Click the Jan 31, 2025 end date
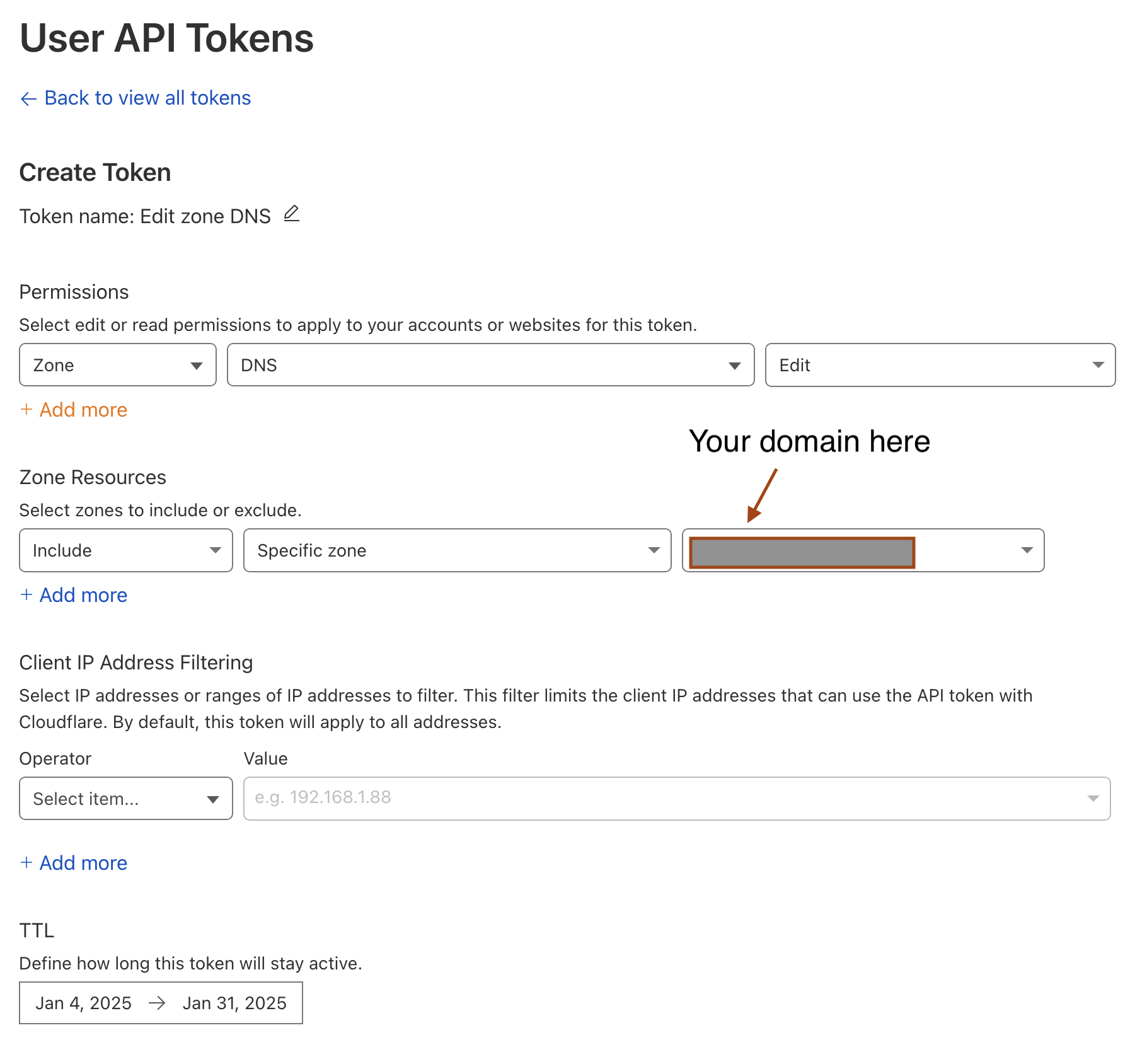1147x1064 pixels. coord(234,1003)
